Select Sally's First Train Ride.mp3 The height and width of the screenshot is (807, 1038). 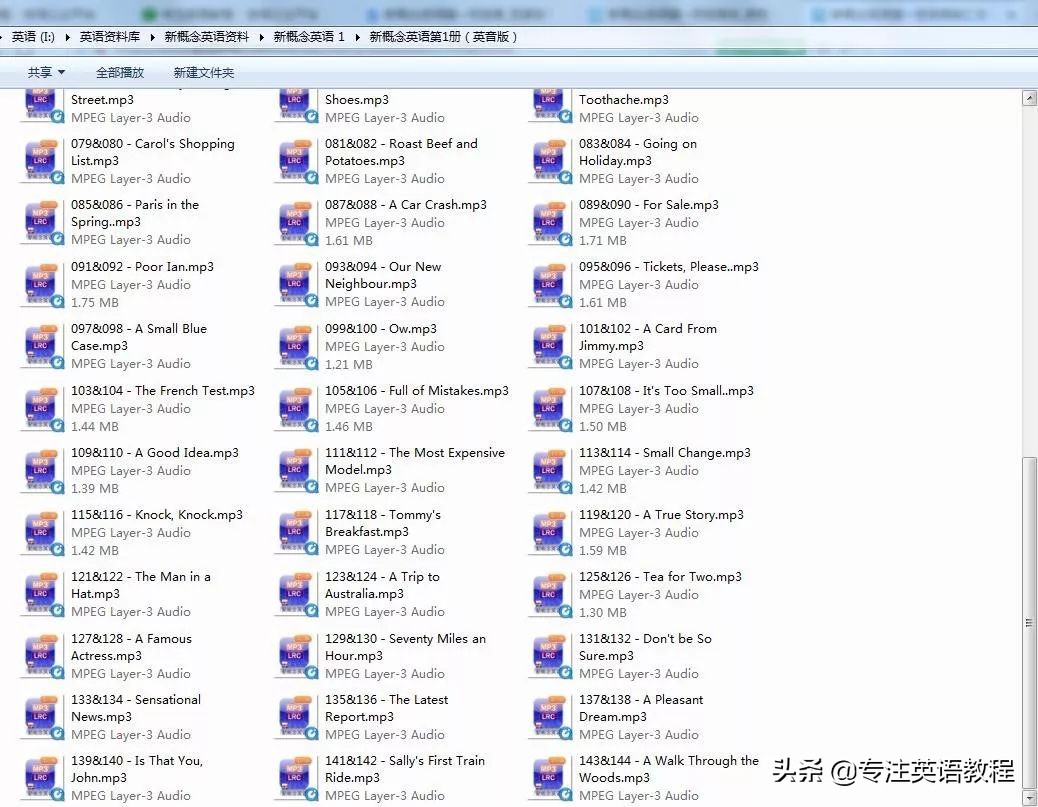click(x=404, y=769)
